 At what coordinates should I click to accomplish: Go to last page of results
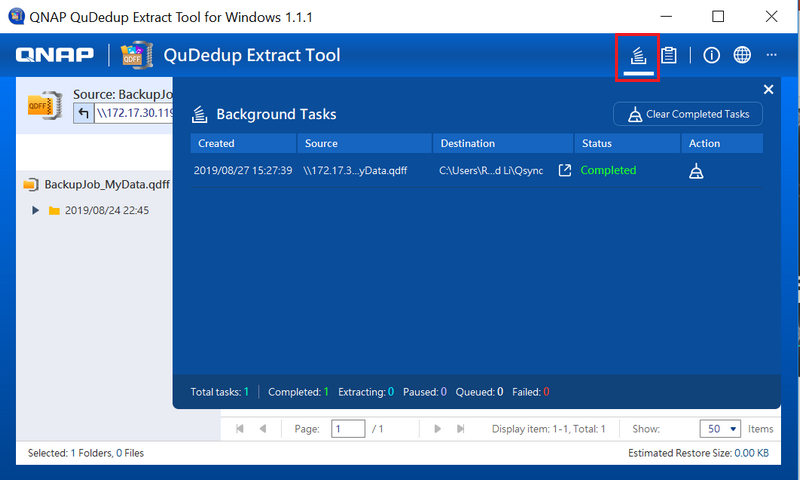point(460,428)
